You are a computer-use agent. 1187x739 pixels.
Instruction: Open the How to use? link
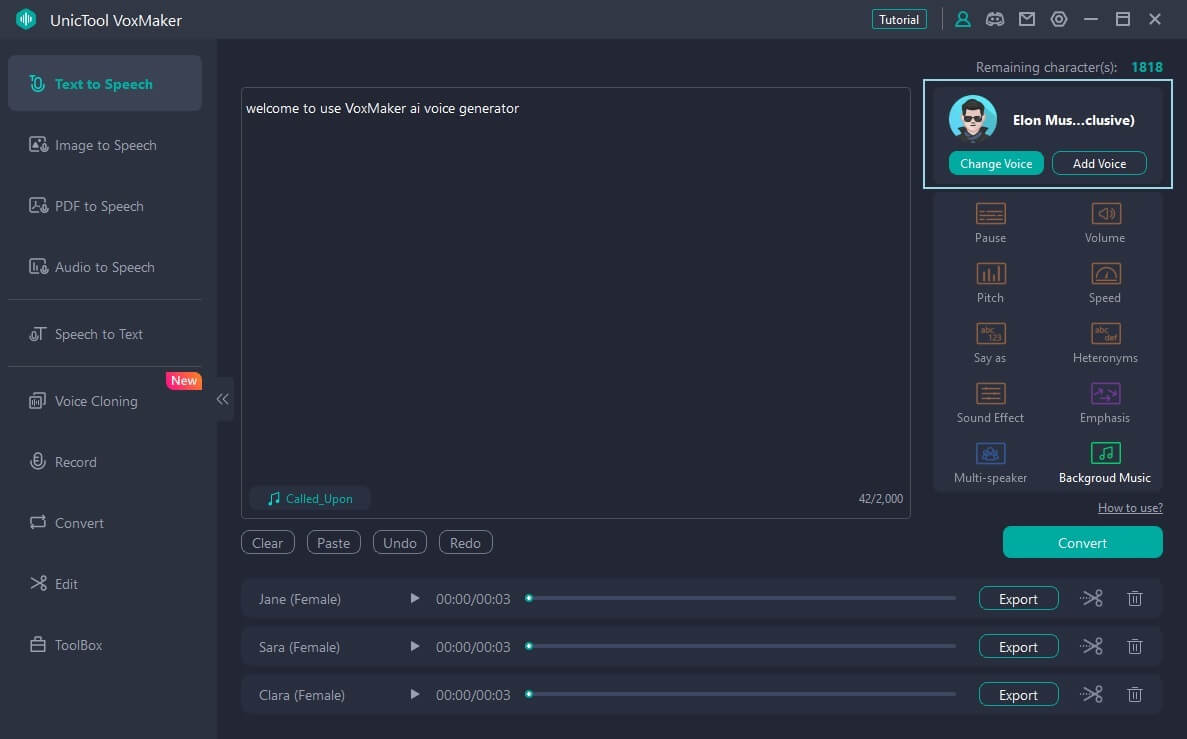pos(1130,508)
